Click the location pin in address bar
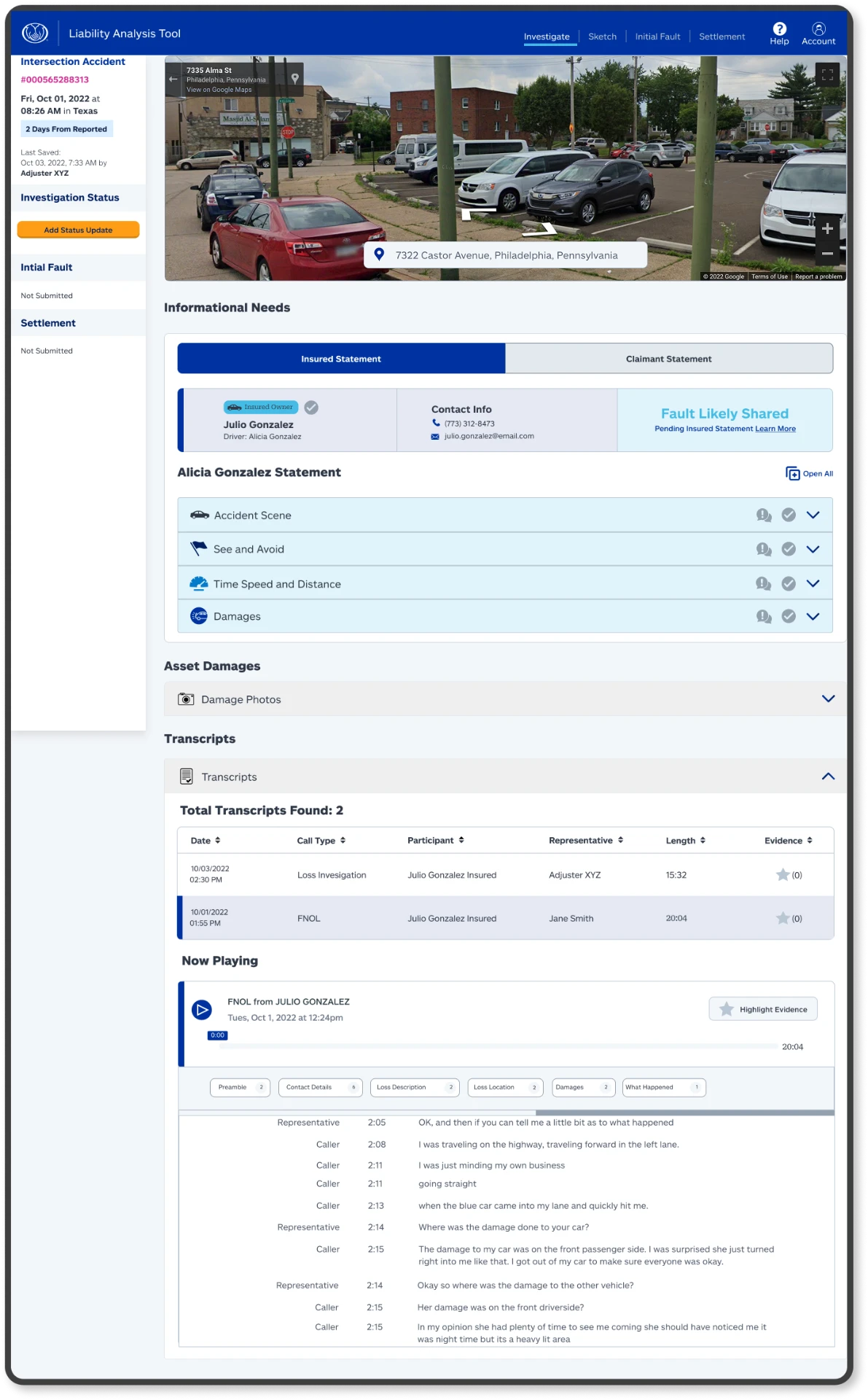The width and height of the screenshot is (868, 1400). point(379,254)
